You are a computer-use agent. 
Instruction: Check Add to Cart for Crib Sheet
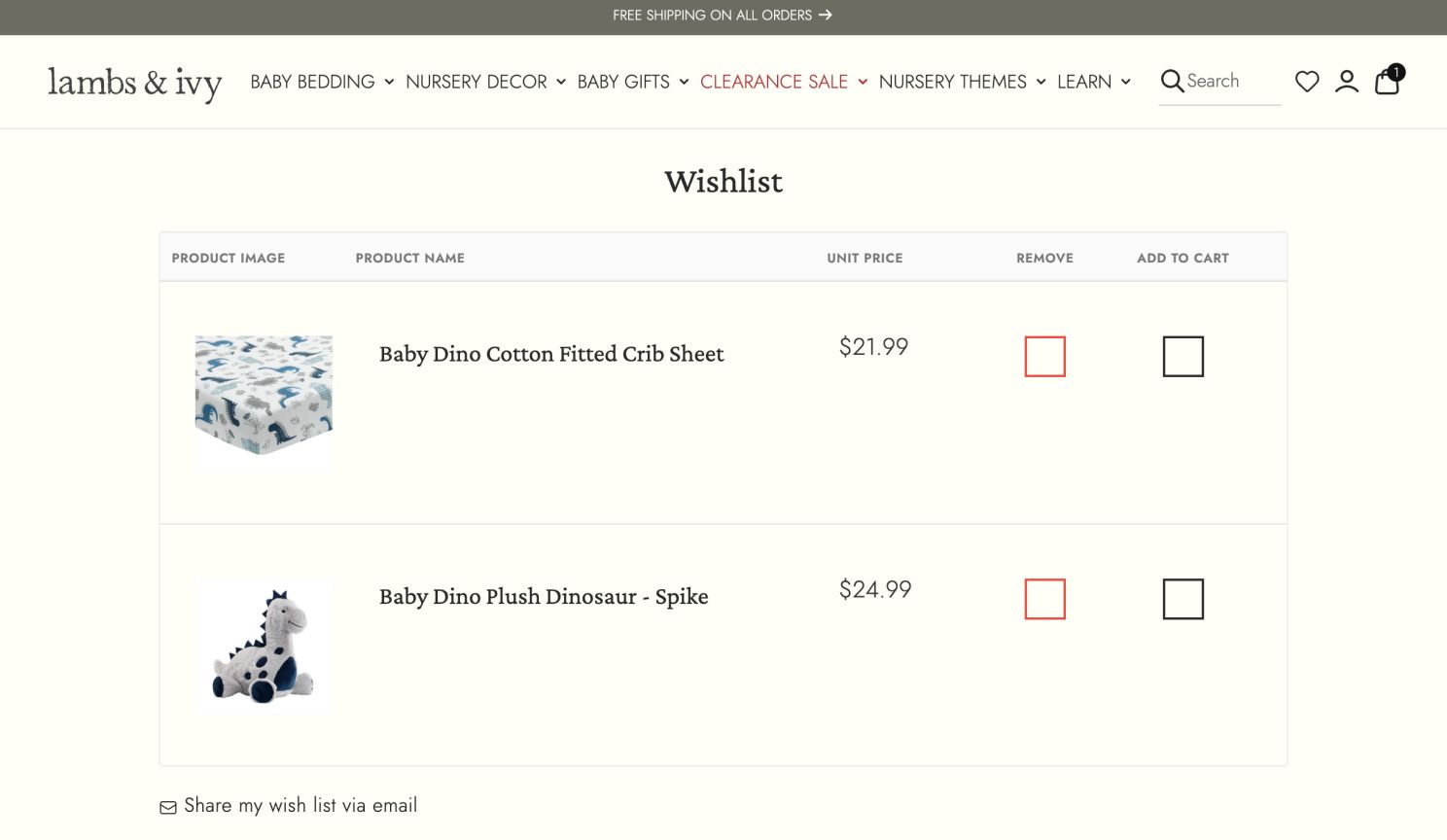(1182, 357)
